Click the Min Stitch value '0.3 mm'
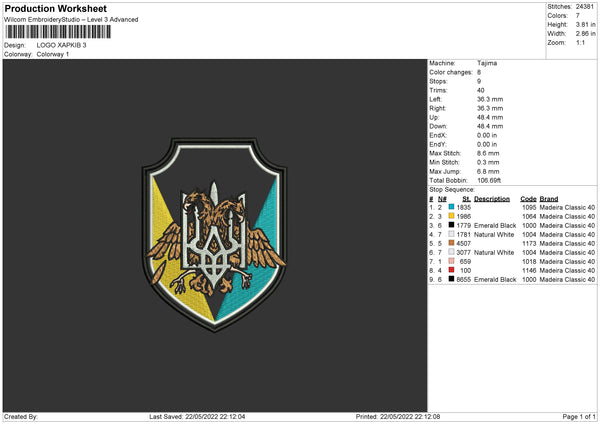 point(488,162)
